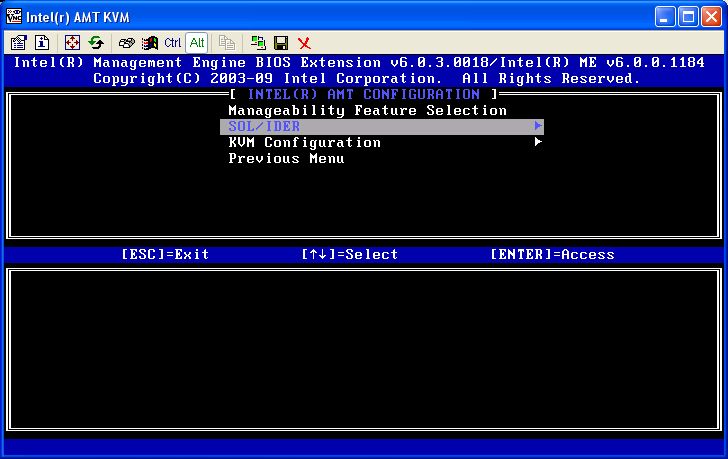This screenshot has height=459, width=728.
Task: Open the properties icon in toolbar
Action: pyautogui.click(x=18, y=43)
